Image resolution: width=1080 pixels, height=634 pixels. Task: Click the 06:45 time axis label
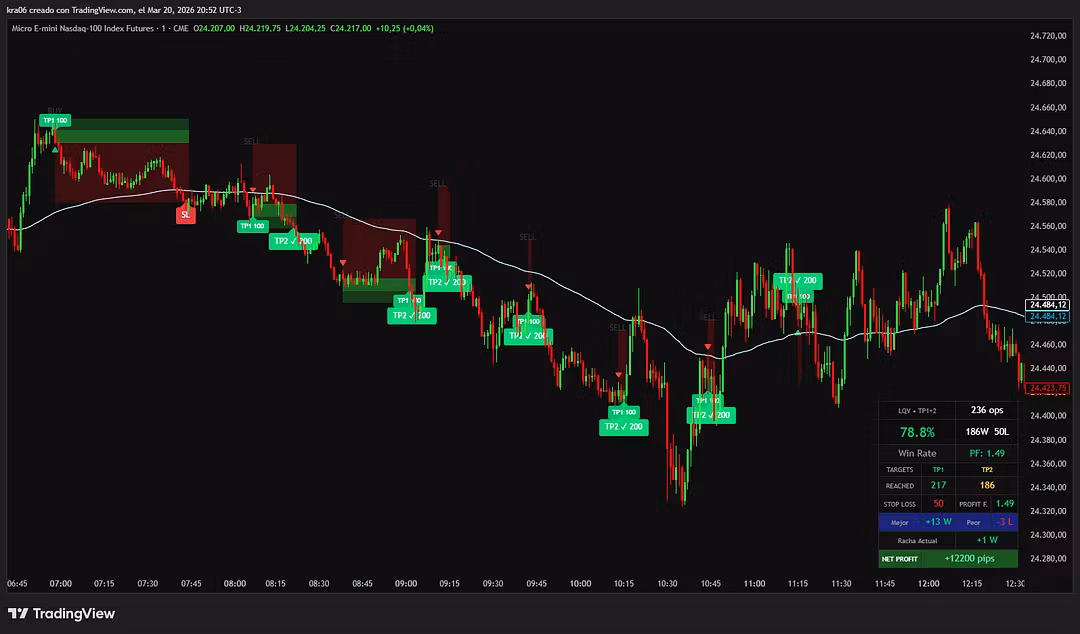coord(17,584)
